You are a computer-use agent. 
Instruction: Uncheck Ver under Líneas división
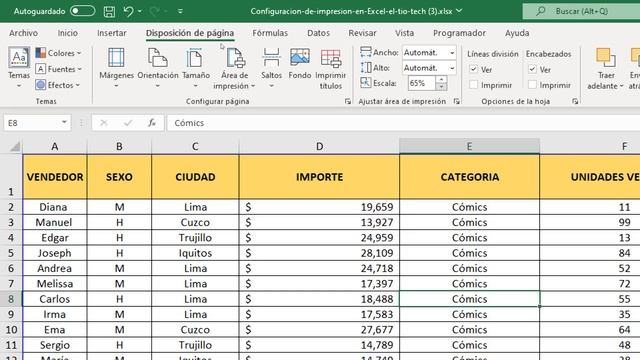[x=473, y=69]
